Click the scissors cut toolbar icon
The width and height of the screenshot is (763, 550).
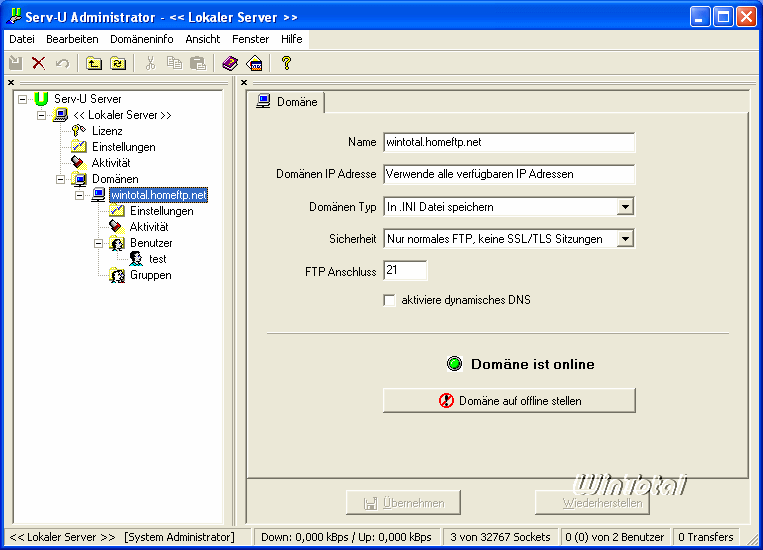(150, 63)
